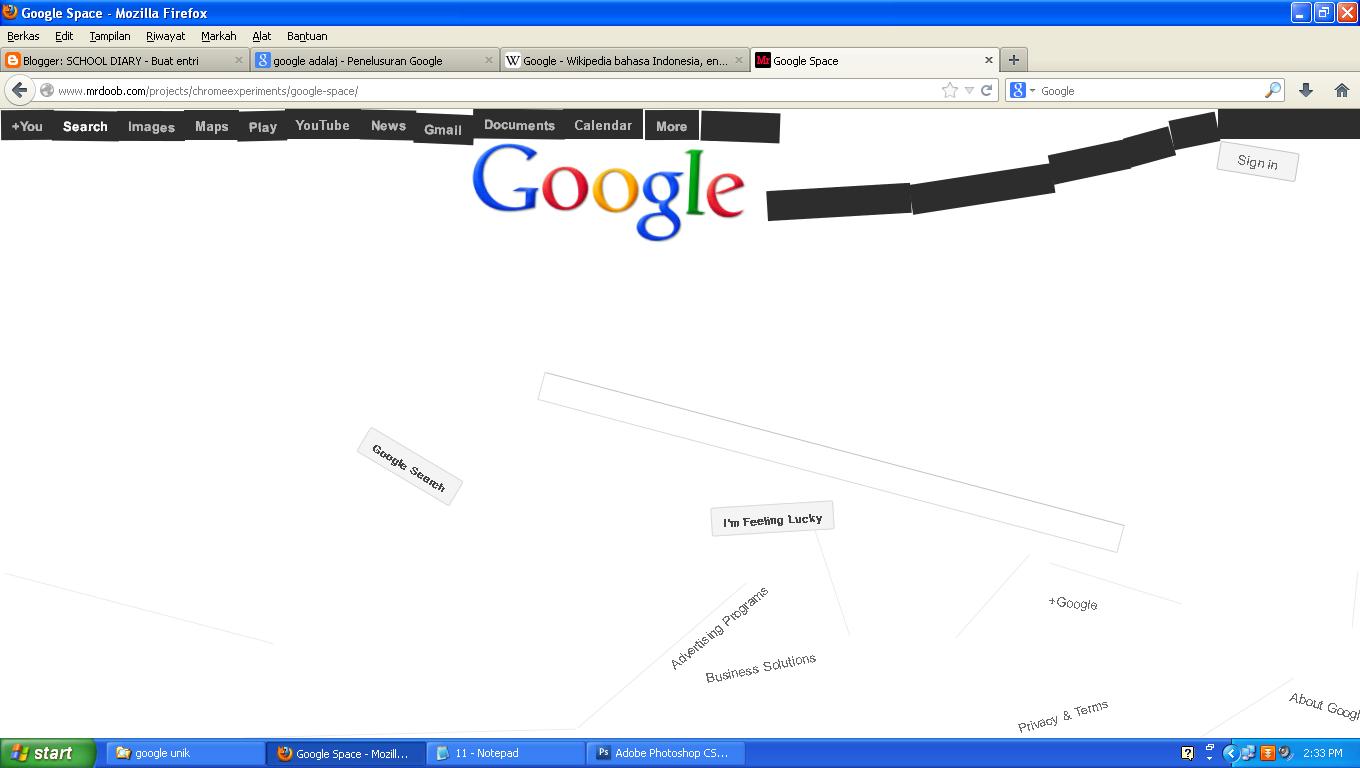Click the webcam tray icon

pyautogui.click(x=1285, y=753)
